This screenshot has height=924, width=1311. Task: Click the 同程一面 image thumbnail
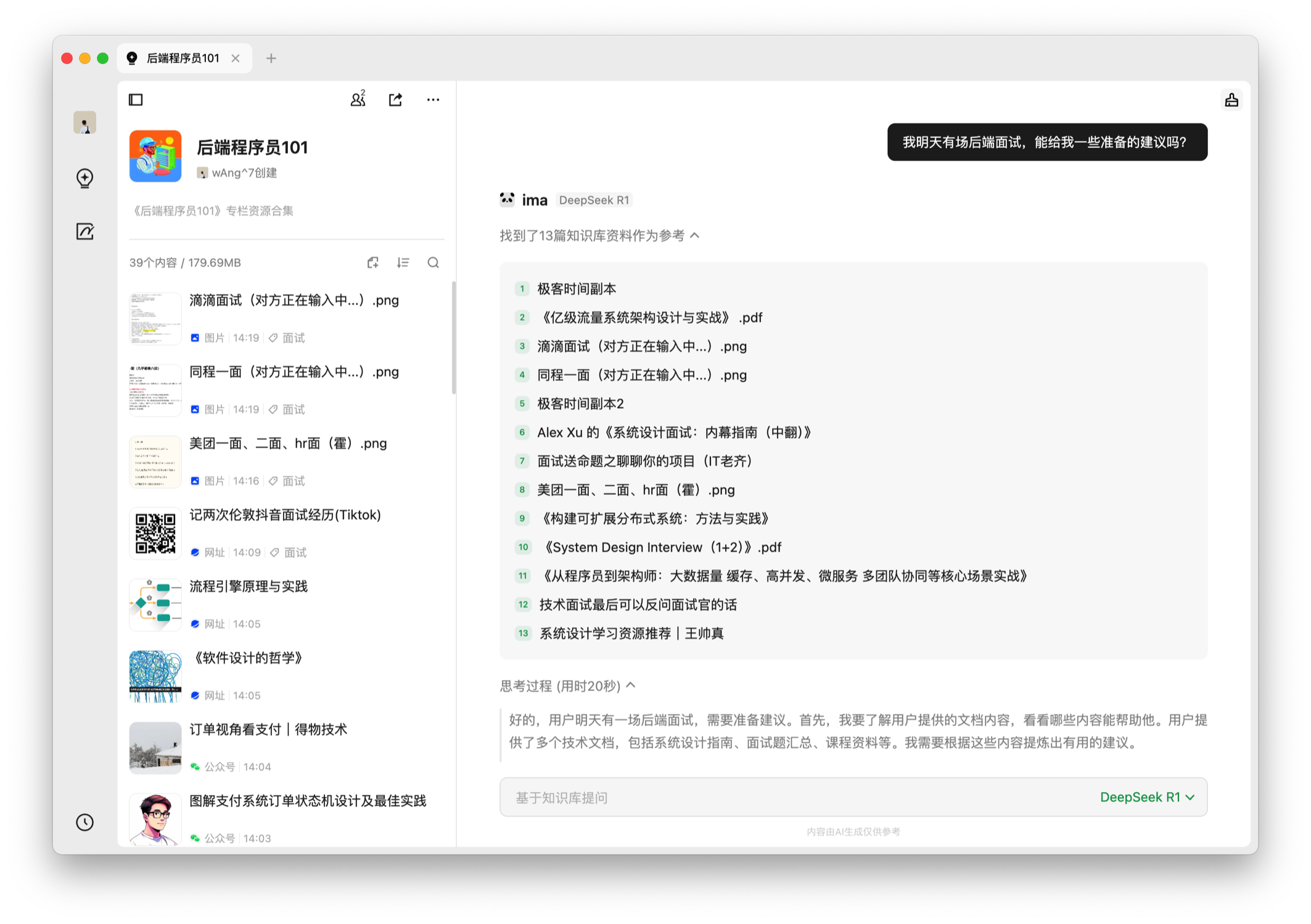coord(155,390)
